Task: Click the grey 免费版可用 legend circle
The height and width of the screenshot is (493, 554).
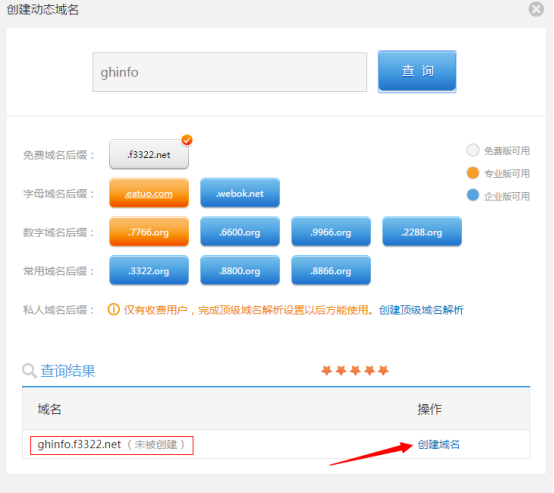Action: point(473,150)
